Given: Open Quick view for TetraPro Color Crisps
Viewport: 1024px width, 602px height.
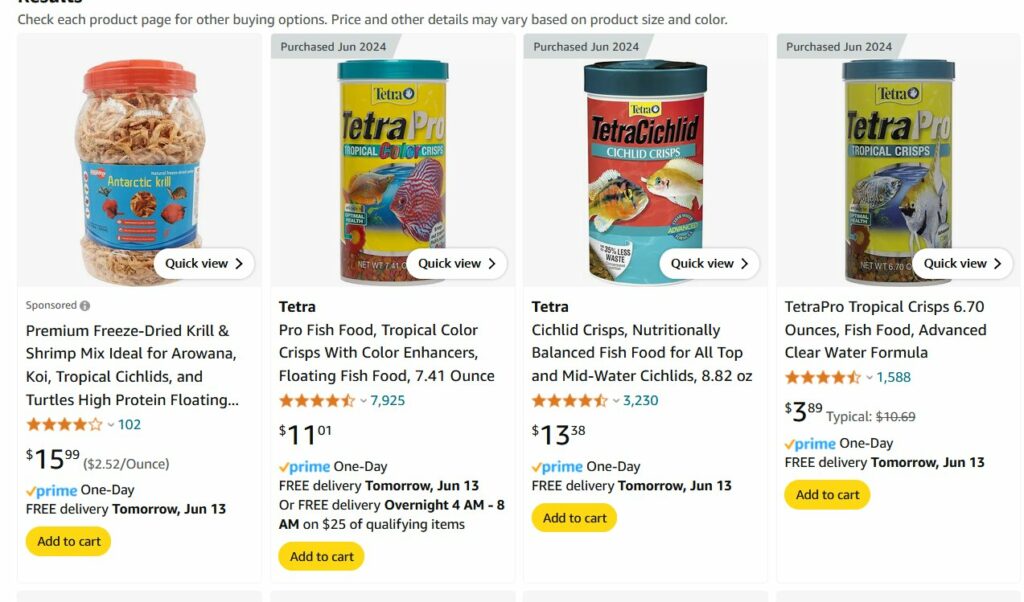Looking at the screenshot, I should [457, 264].
